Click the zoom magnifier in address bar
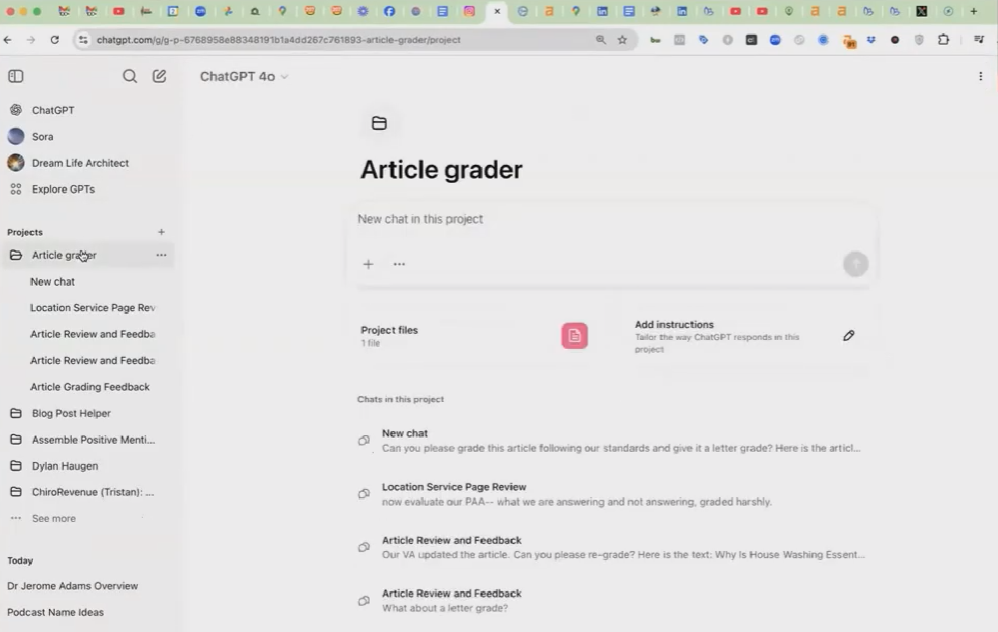 click(x=600, y=39)
